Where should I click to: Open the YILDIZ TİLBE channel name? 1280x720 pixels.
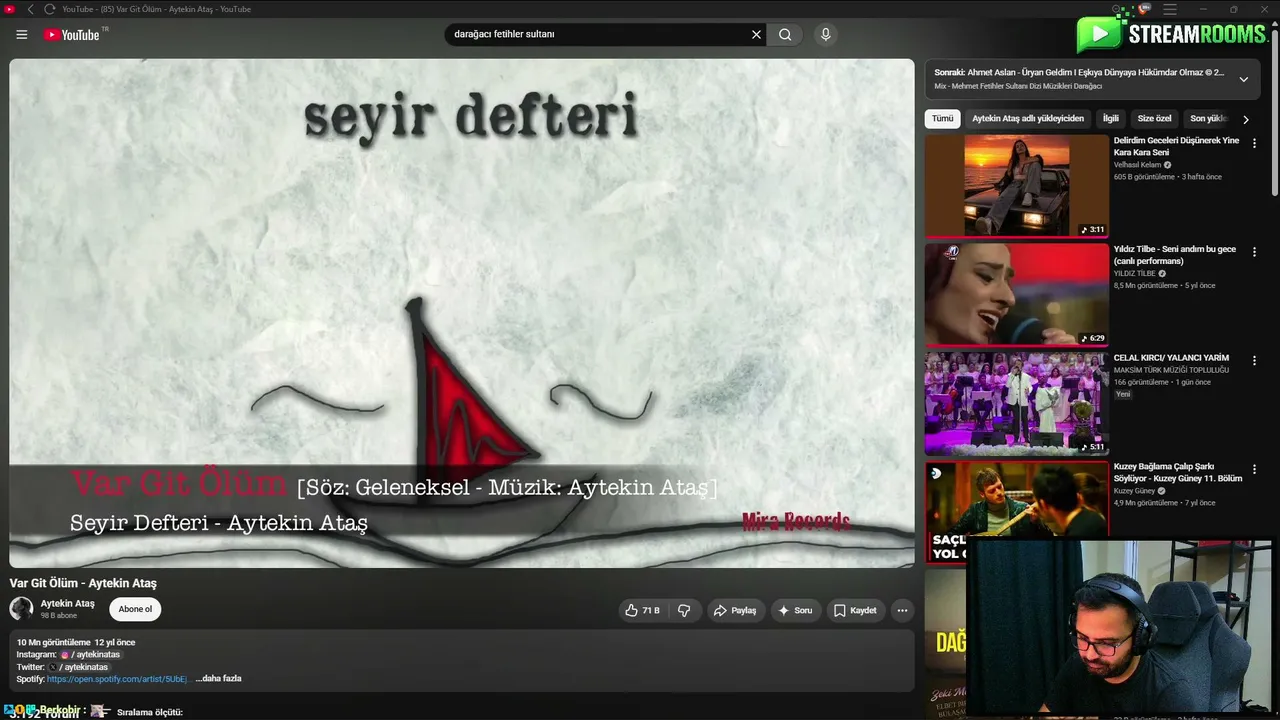pos(1134,273)
